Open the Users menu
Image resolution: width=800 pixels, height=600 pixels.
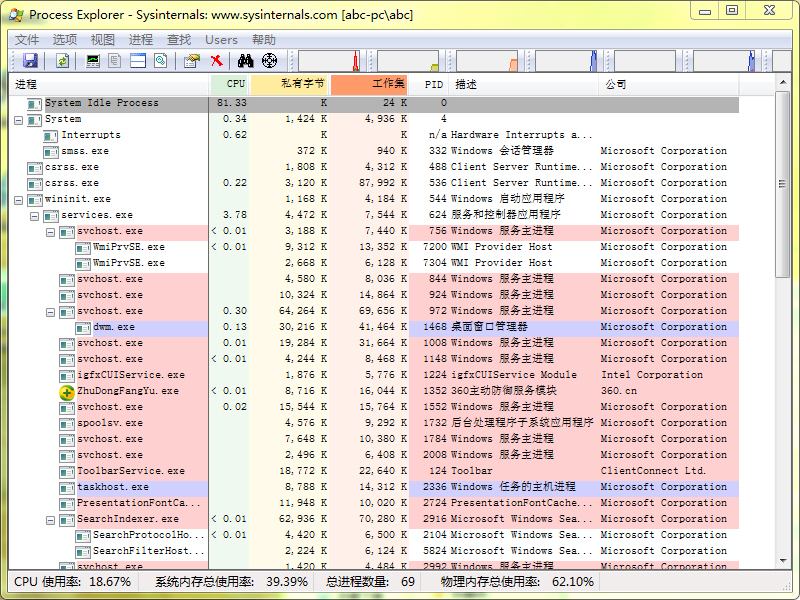tap(221, 40)
